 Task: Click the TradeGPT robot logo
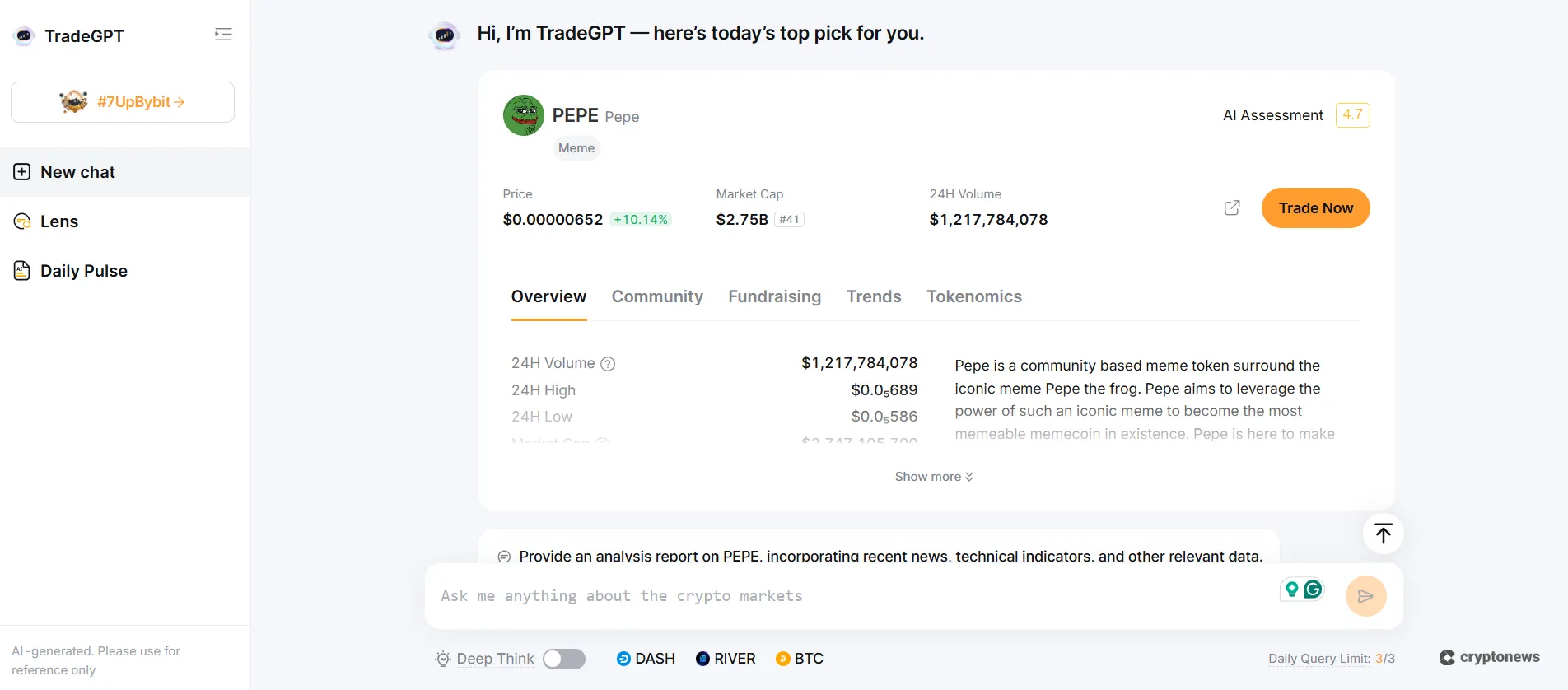(24, 35)
